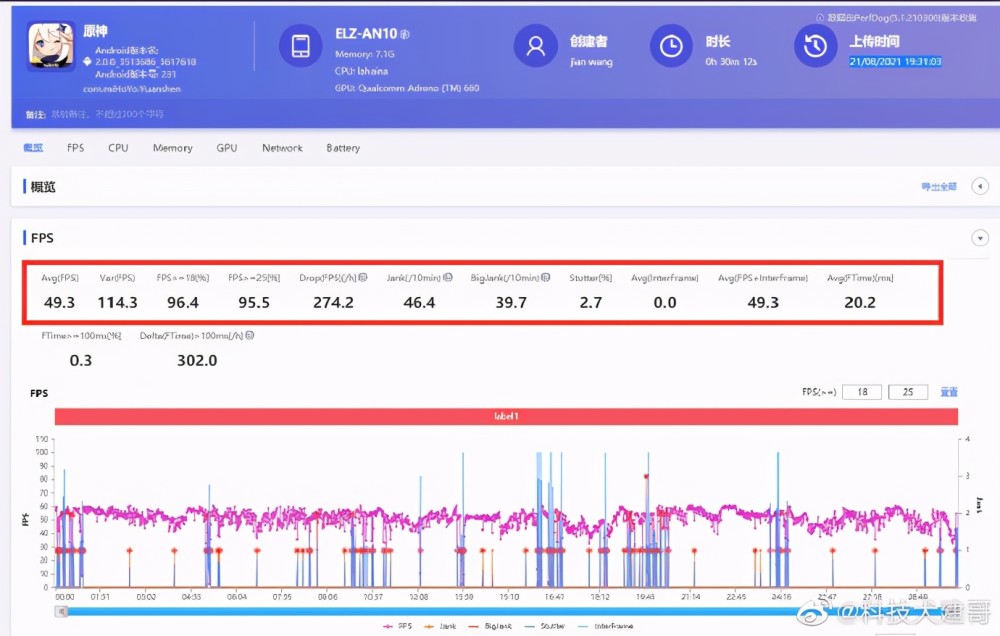The image size is (1000, 636).
Task: Hide the InterFrame series in legend
Action: pyautogui.click(x=604, y=626)
